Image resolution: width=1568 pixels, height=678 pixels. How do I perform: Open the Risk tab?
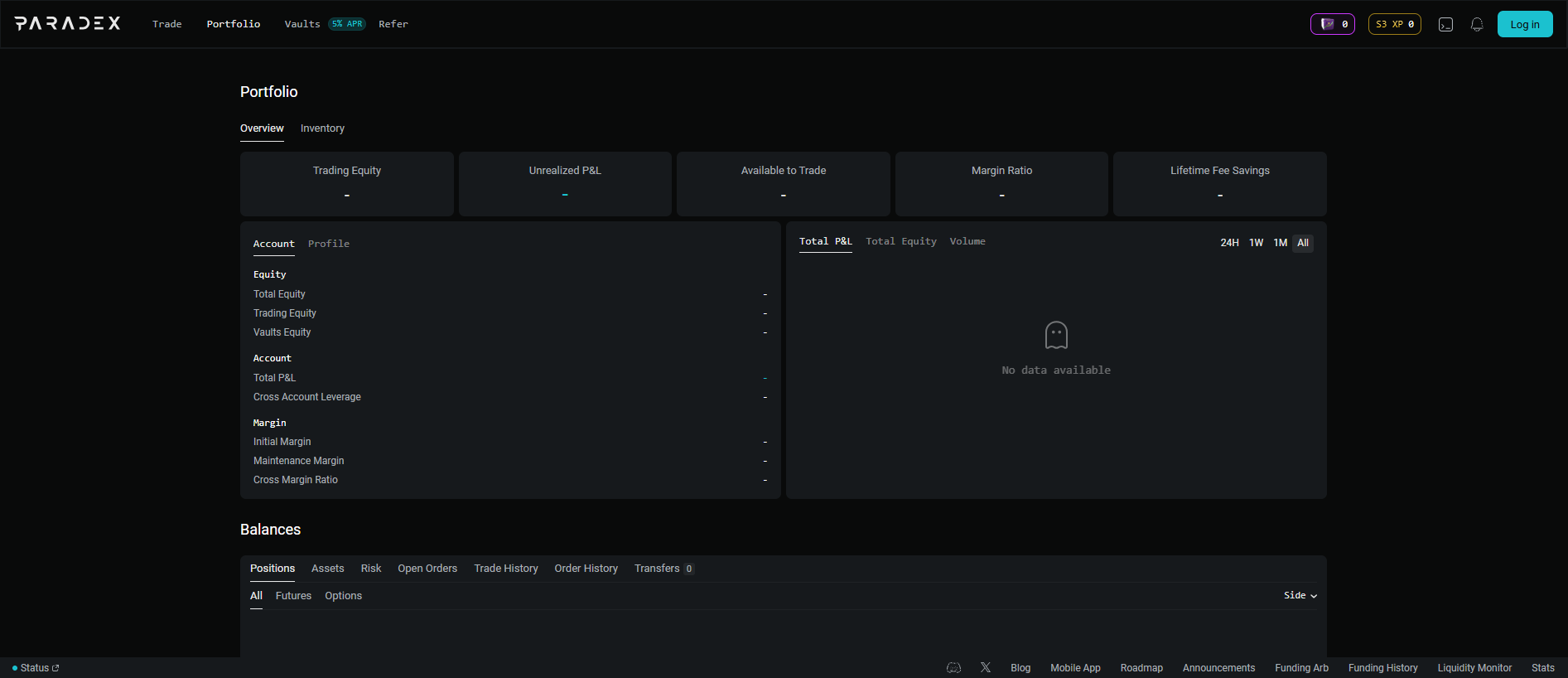pyautogui.click(x=371, y=569)
